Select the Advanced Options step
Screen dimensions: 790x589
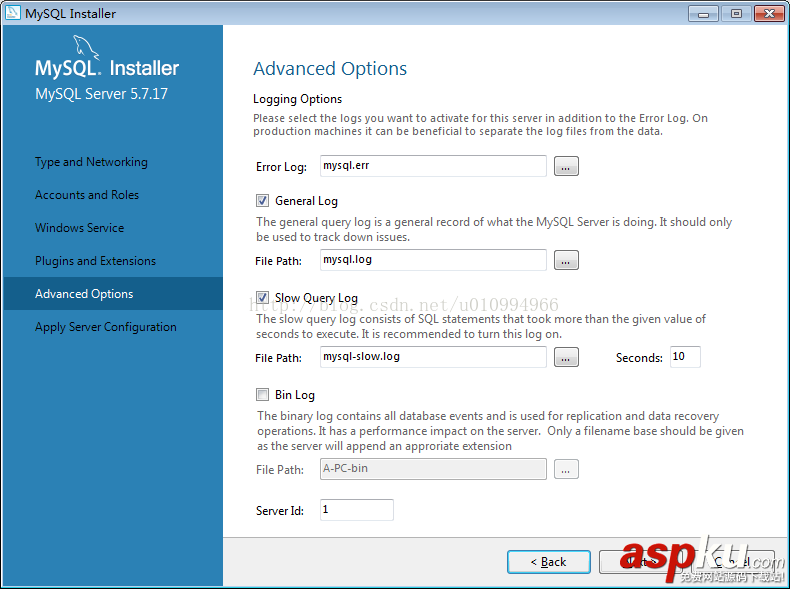pyautogui.click(x=113, y=294)
